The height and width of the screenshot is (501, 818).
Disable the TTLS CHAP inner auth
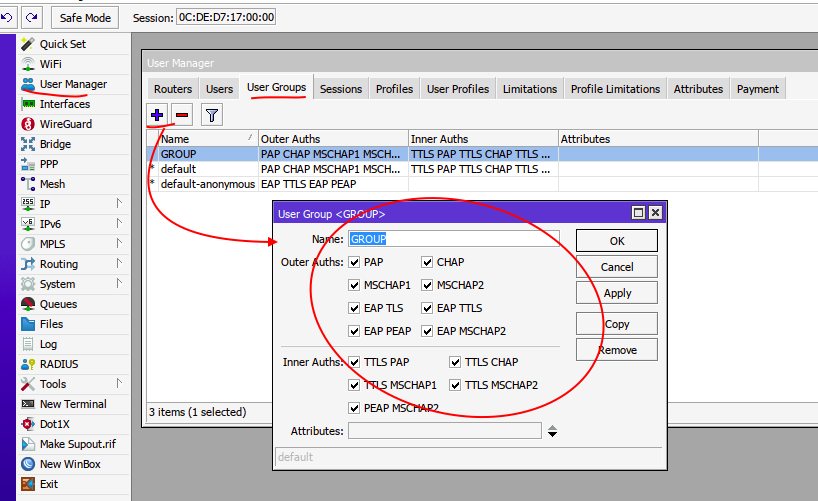pos(455,362)
